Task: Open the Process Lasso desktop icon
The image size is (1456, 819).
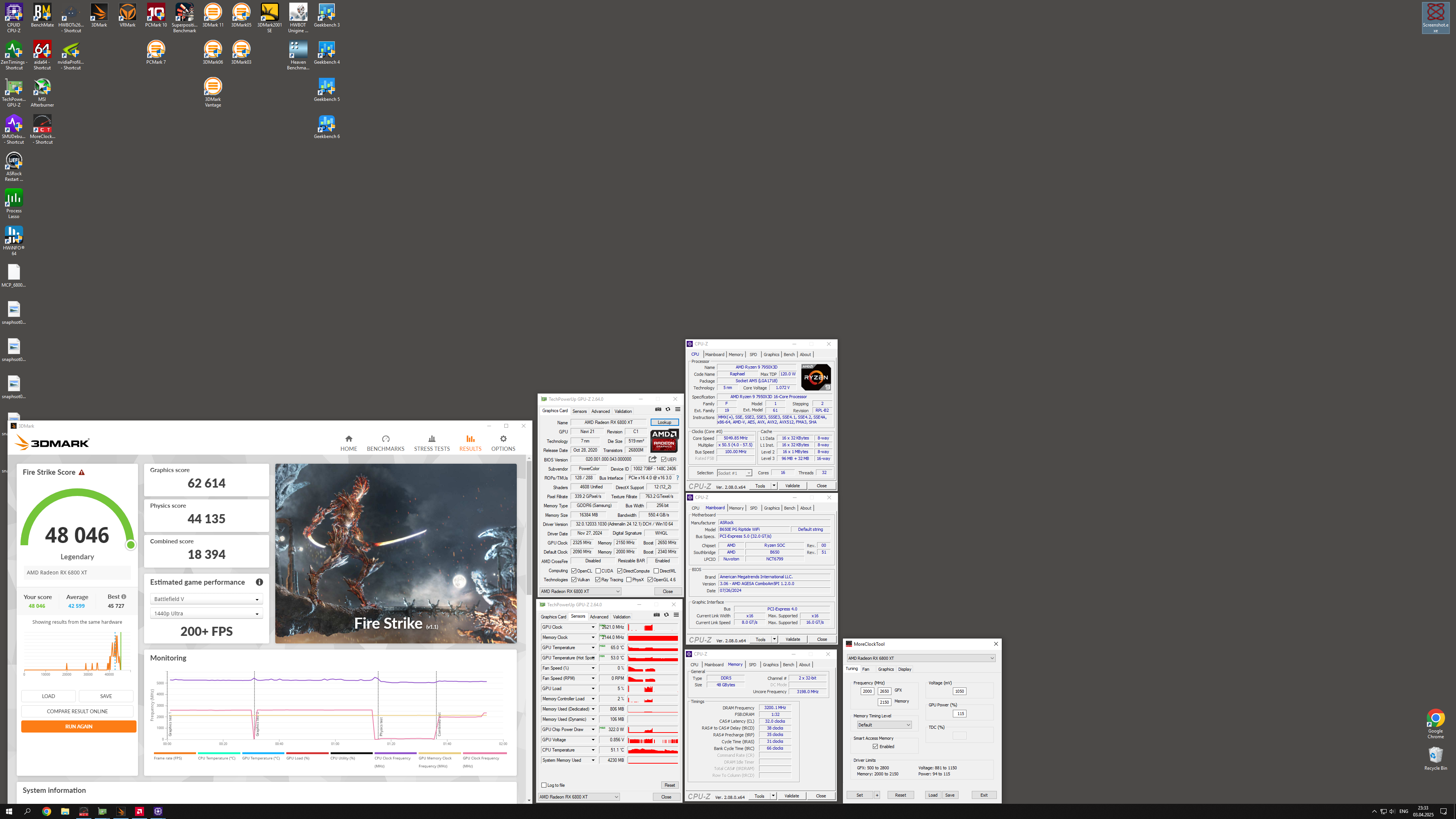Action: 14,204
